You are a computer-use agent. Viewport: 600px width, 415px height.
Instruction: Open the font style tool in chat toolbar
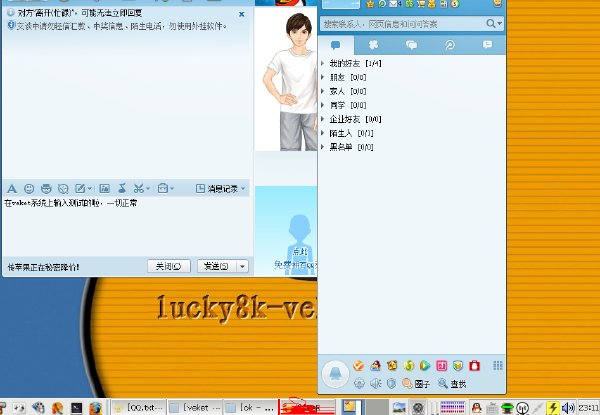pos(12,189)
